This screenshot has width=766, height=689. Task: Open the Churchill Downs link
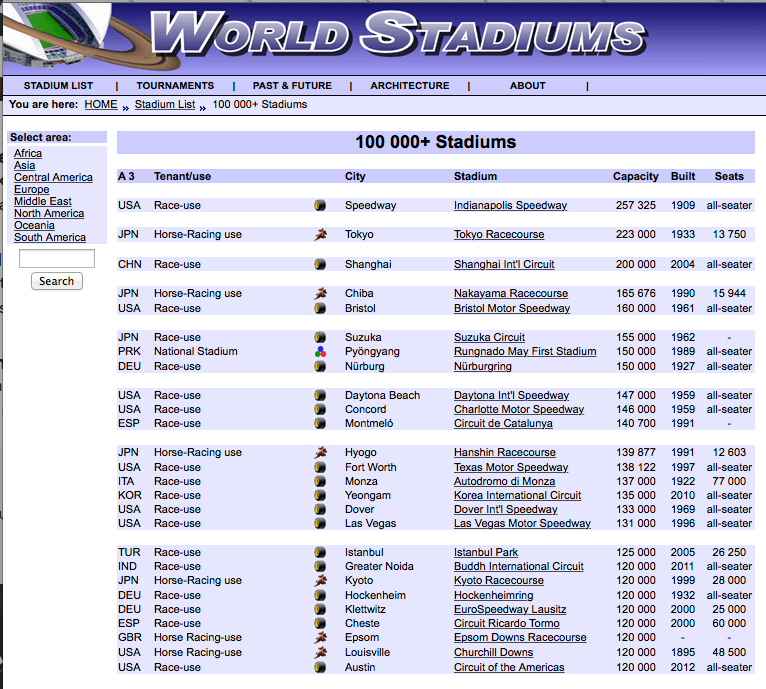click(x=493, y=652)
